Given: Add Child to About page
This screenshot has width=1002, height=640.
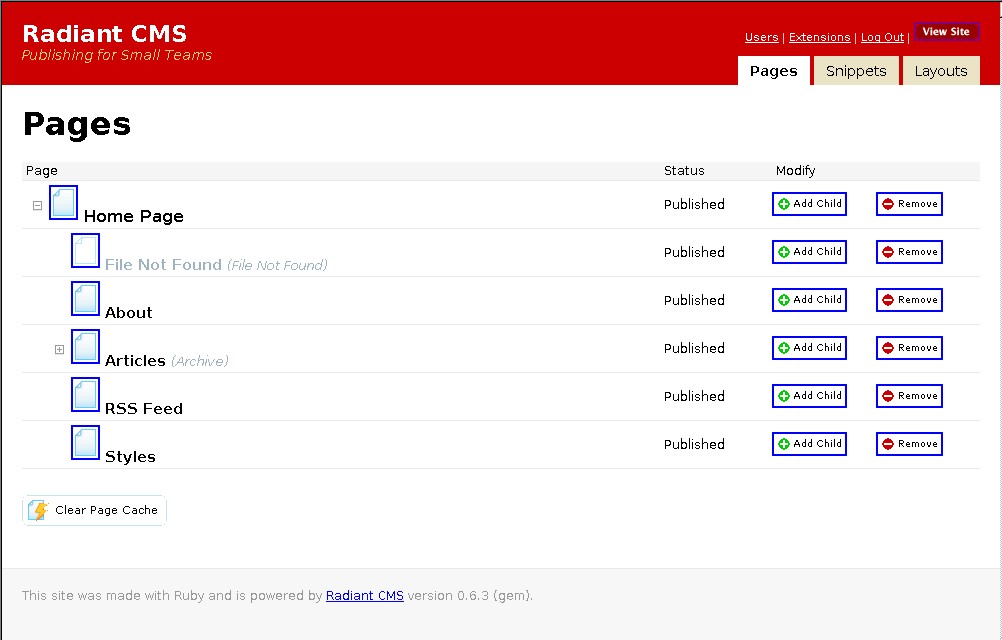Looking at the screenshot, I should tap(809, 300).
